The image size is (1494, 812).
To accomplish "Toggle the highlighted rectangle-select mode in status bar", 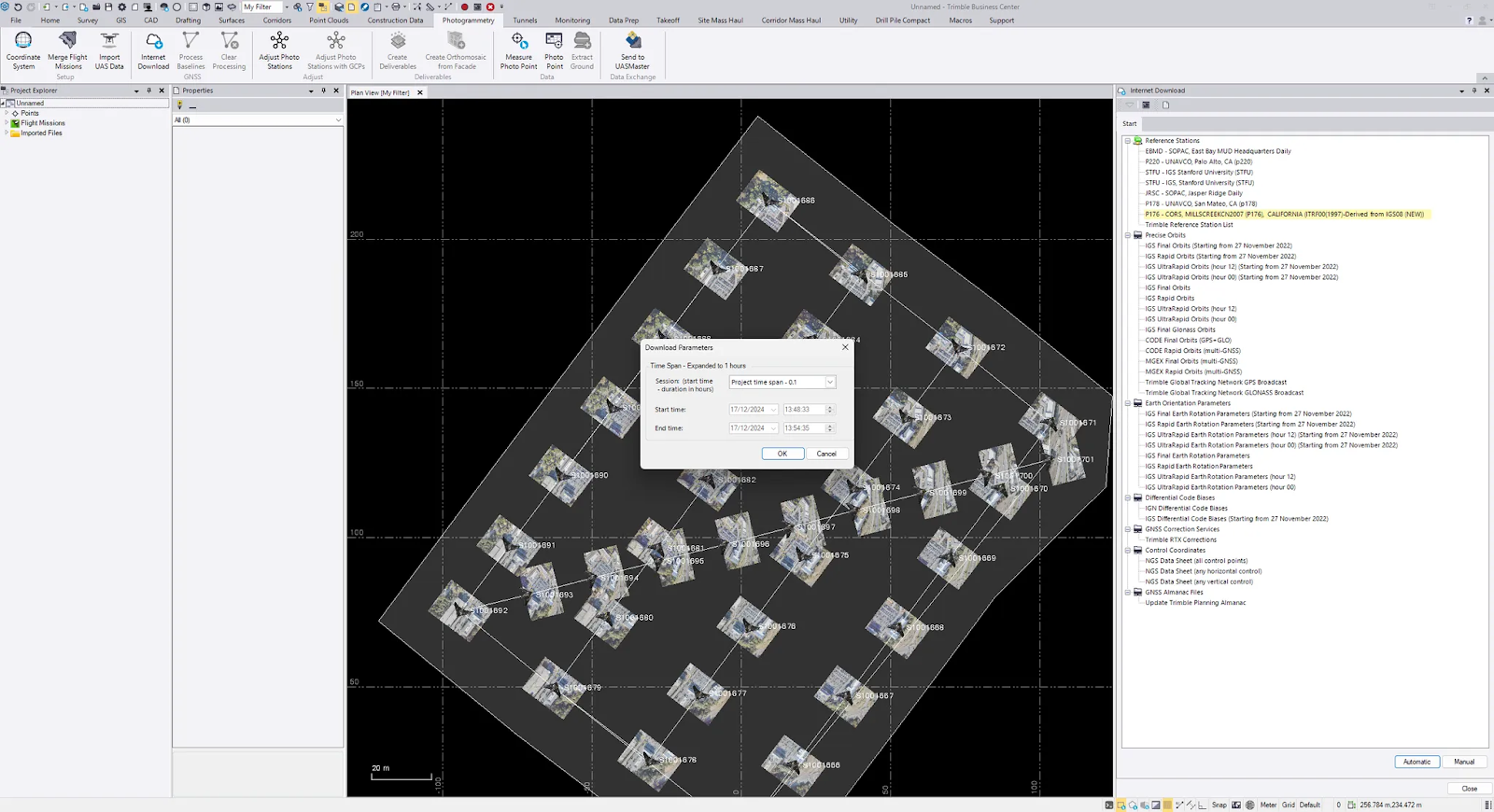I will 1120,805.
